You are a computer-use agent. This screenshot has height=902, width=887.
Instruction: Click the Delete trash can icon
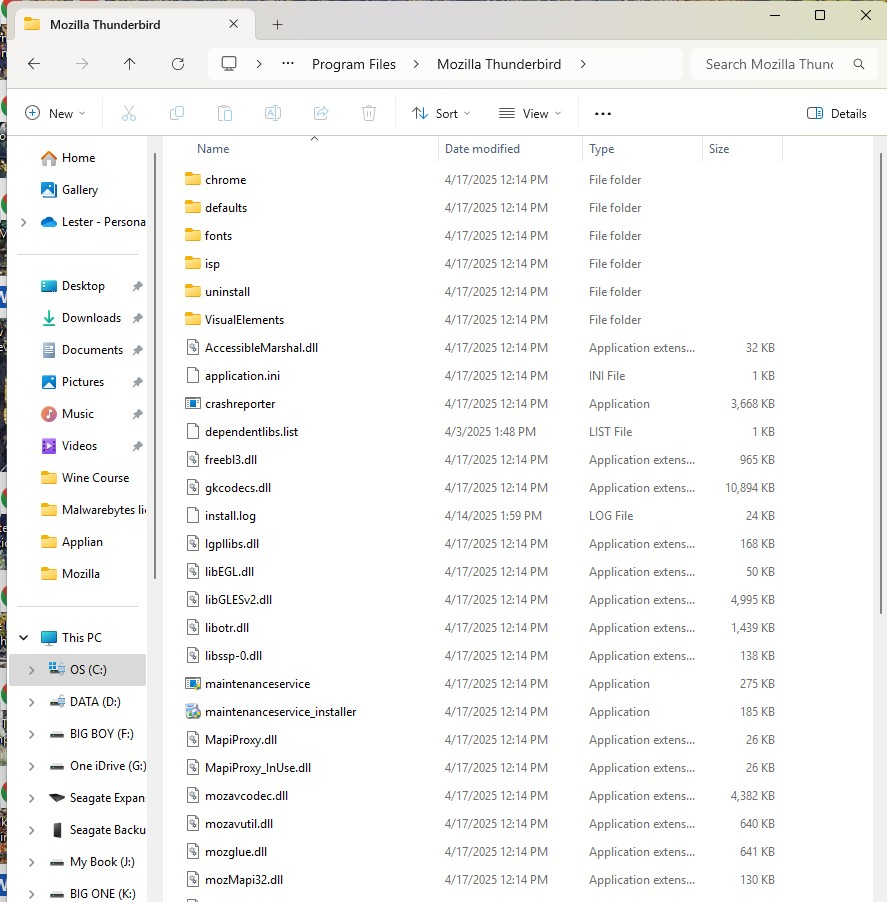pyautogui.click(x=369, y=113)
